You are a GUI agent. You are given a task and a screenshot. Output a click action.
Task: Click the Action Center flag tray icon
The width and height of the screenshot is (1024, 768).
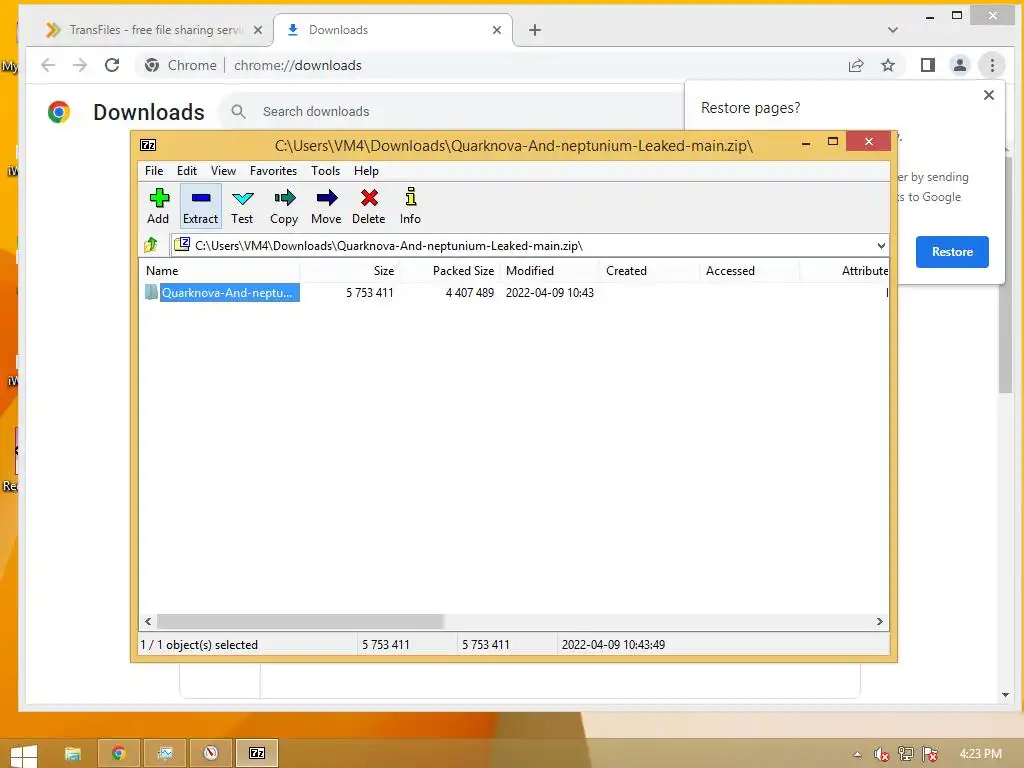pyautogui.click(x=930, y=754)
